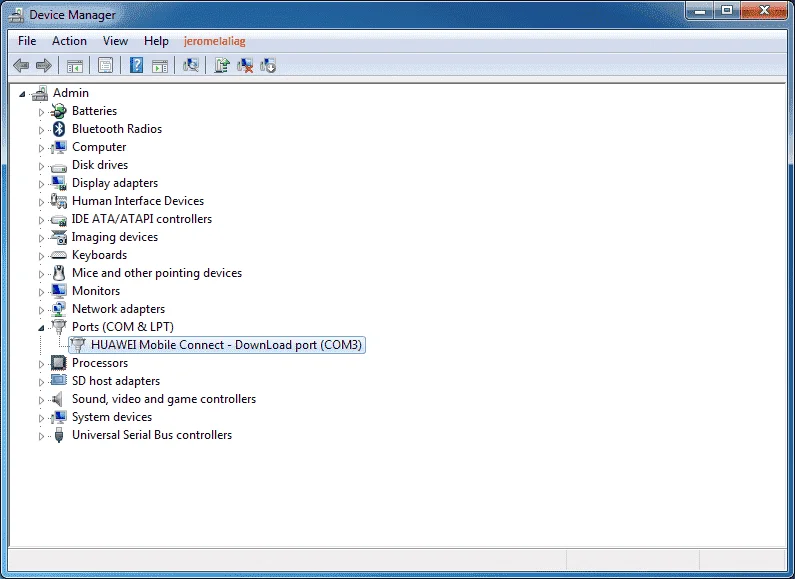Collapse the Ports (COM & LPT) node arrow
The image size is (795, 579).
[41, 328]
